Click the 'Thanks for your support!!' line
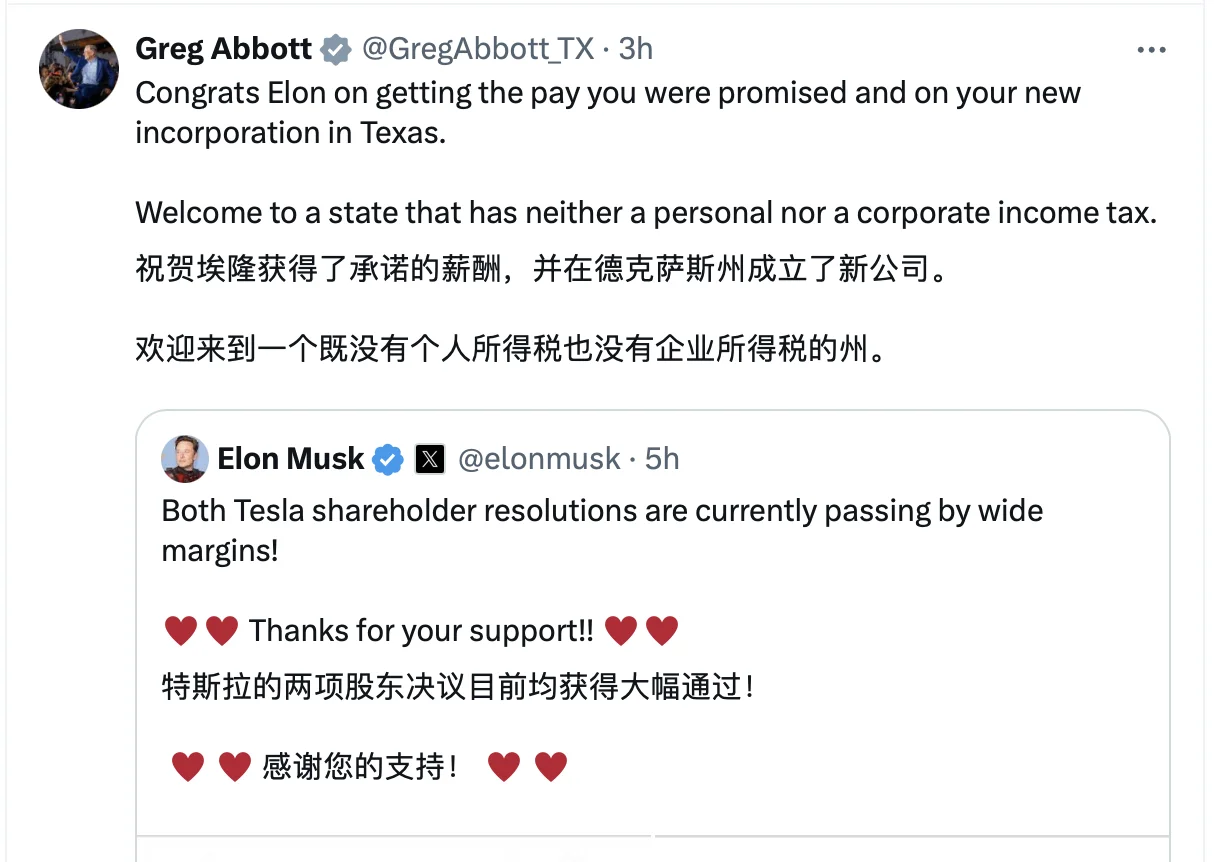Image resolution: width=1214 pixels, height=862 pixels. click(420, 631)
